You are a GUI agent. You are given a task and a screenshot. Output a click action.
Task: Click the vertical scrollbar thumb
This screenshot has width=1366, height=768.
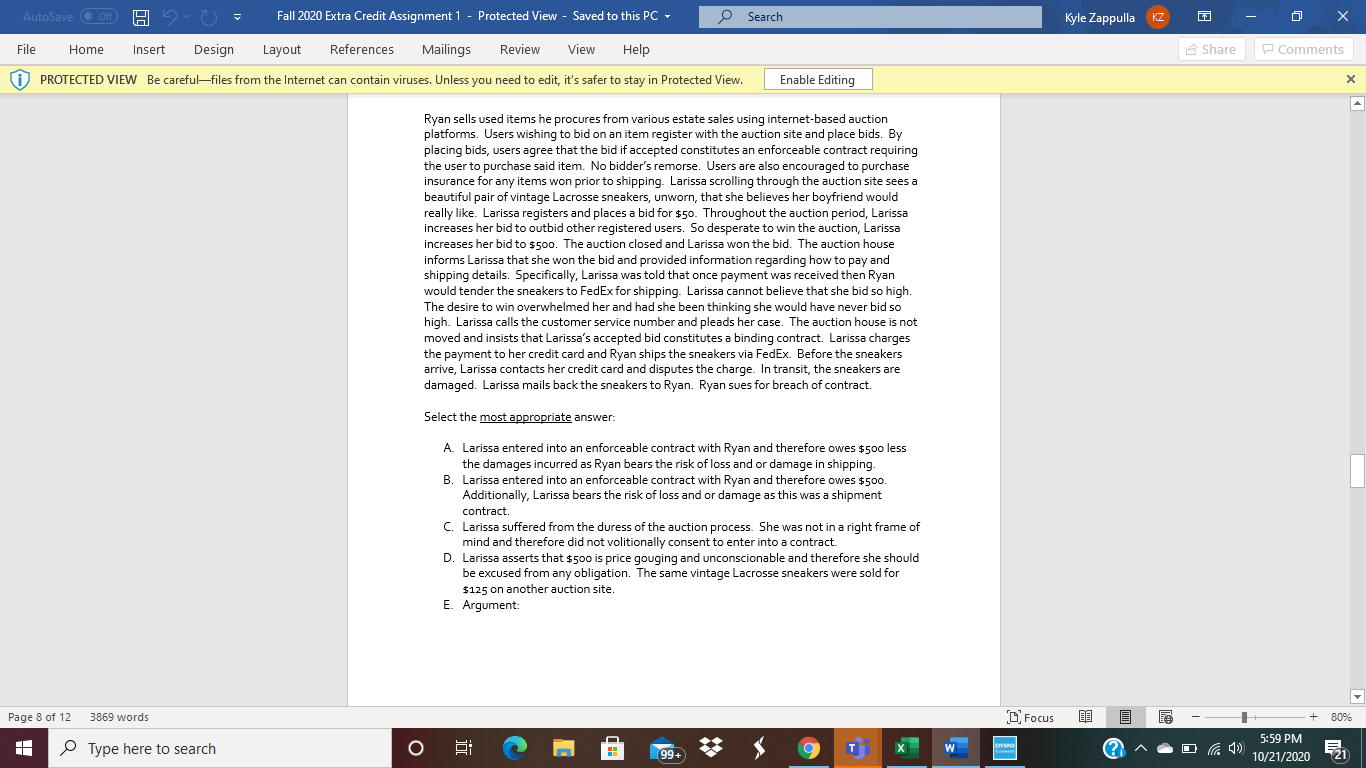pyautogui.click(x=1357, y=470)
